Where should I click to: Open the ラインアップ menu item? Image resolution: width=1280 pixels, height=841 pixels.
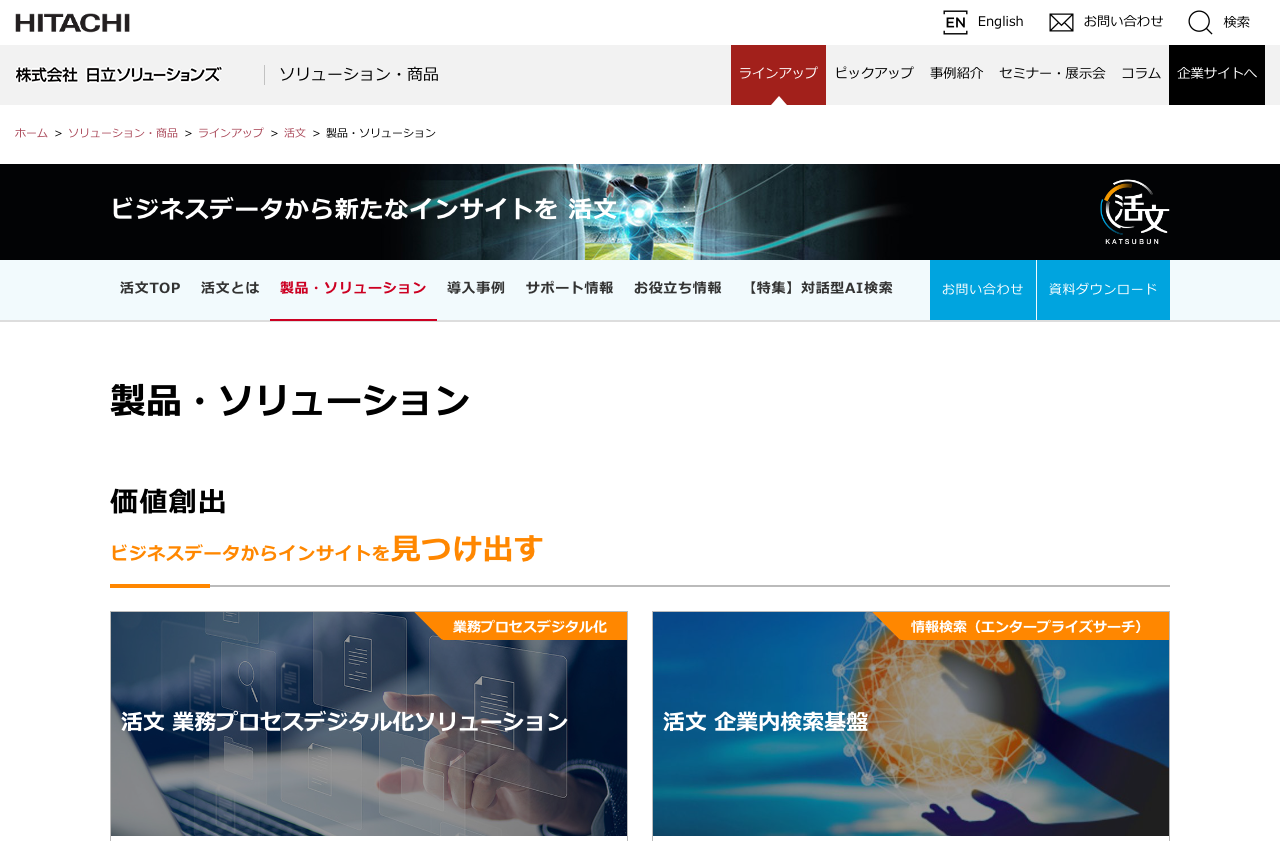(x=778, y=73)
